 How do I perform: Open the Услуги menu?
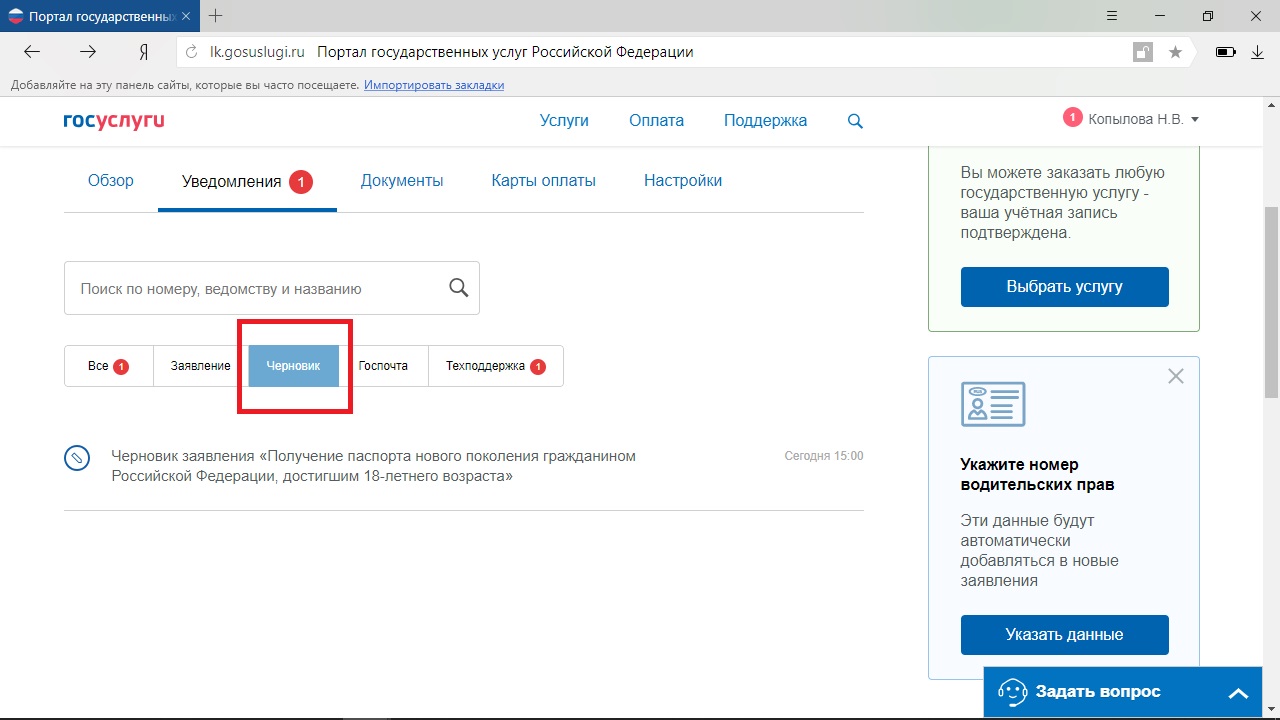click(x=564, y=120)
